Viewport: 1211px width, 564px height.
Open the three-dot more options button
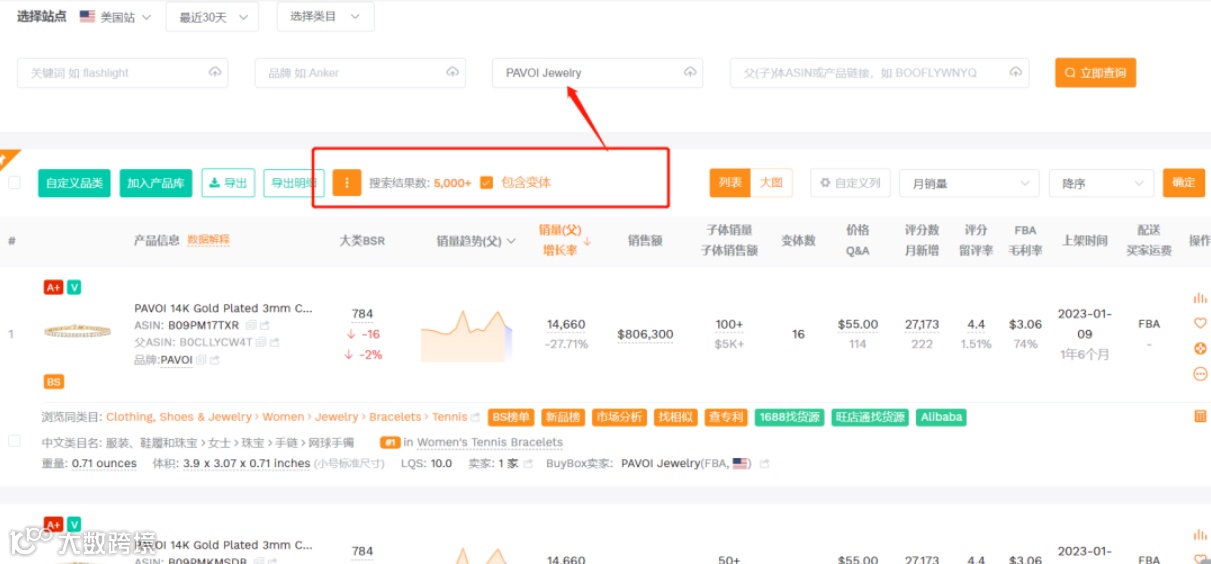pos(347,183)
